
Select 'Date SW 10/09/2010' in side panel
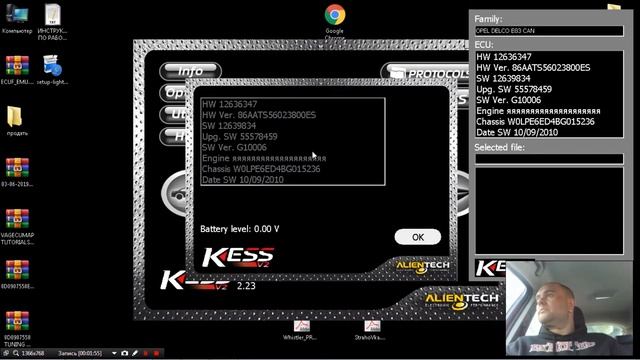[x=517, y=132]
